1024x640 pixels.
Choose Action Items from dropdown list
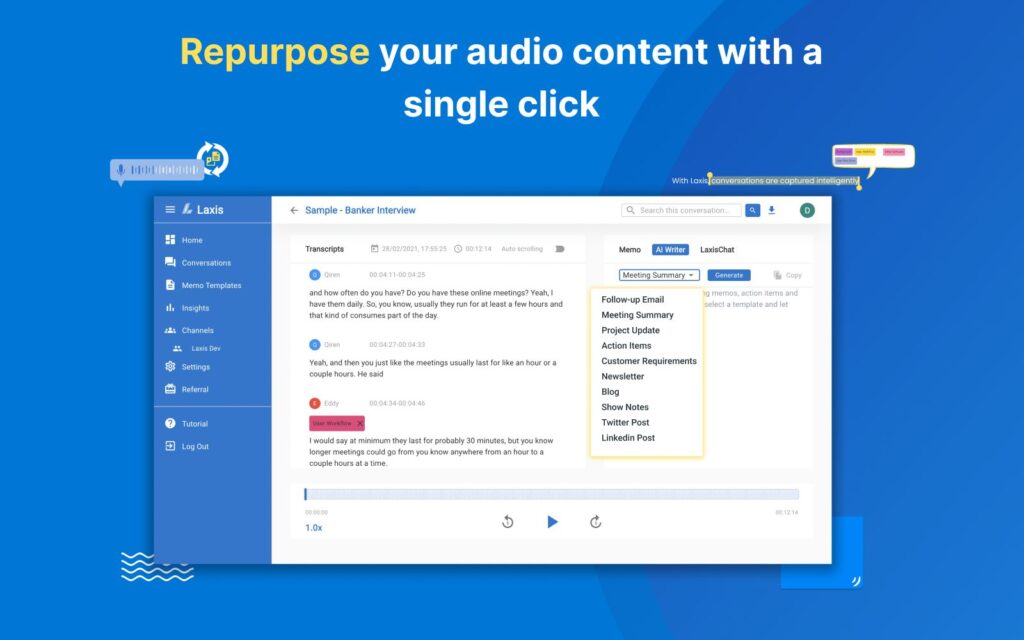tap(626, 345)
